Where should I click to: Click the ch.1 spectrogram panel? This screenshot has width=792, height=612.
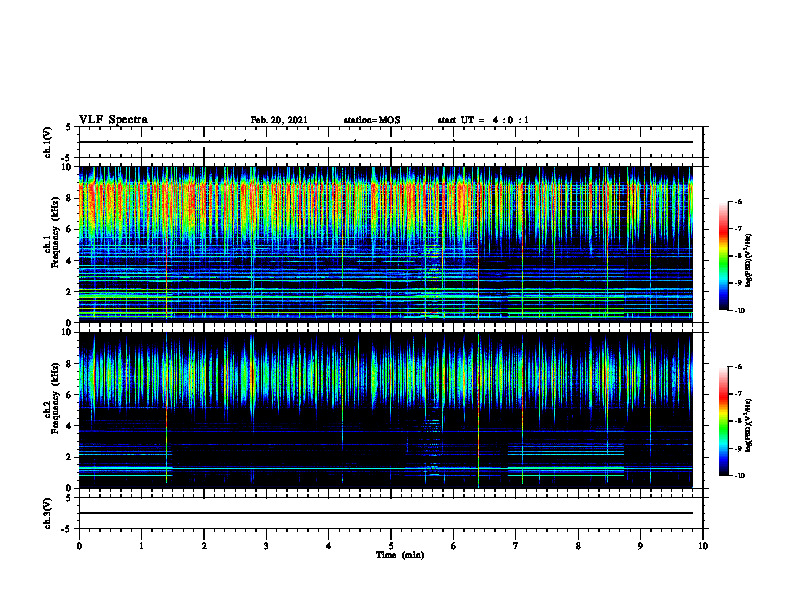385,244
